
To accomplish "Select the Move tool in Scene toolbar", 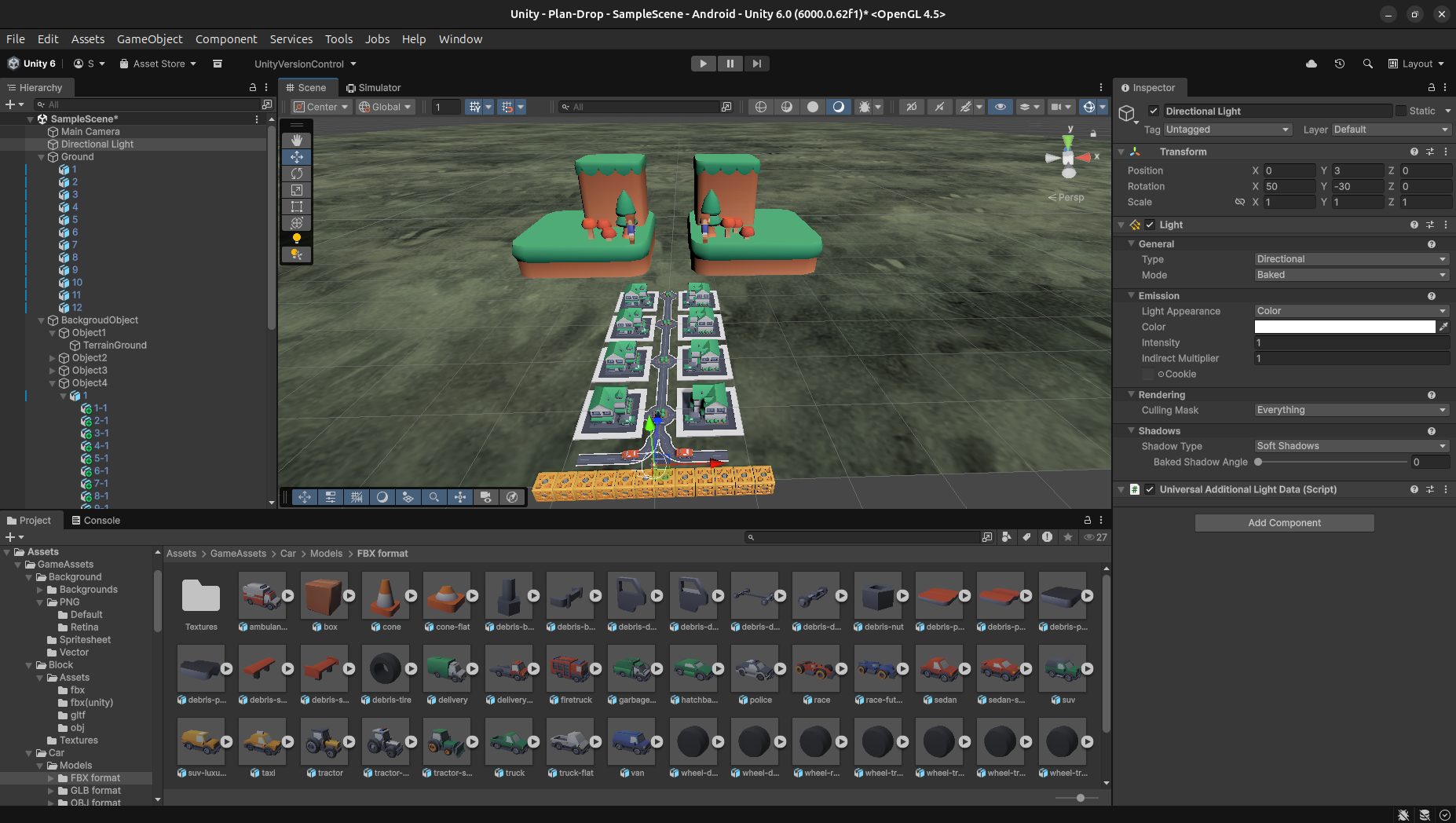I will pos(296,157).
